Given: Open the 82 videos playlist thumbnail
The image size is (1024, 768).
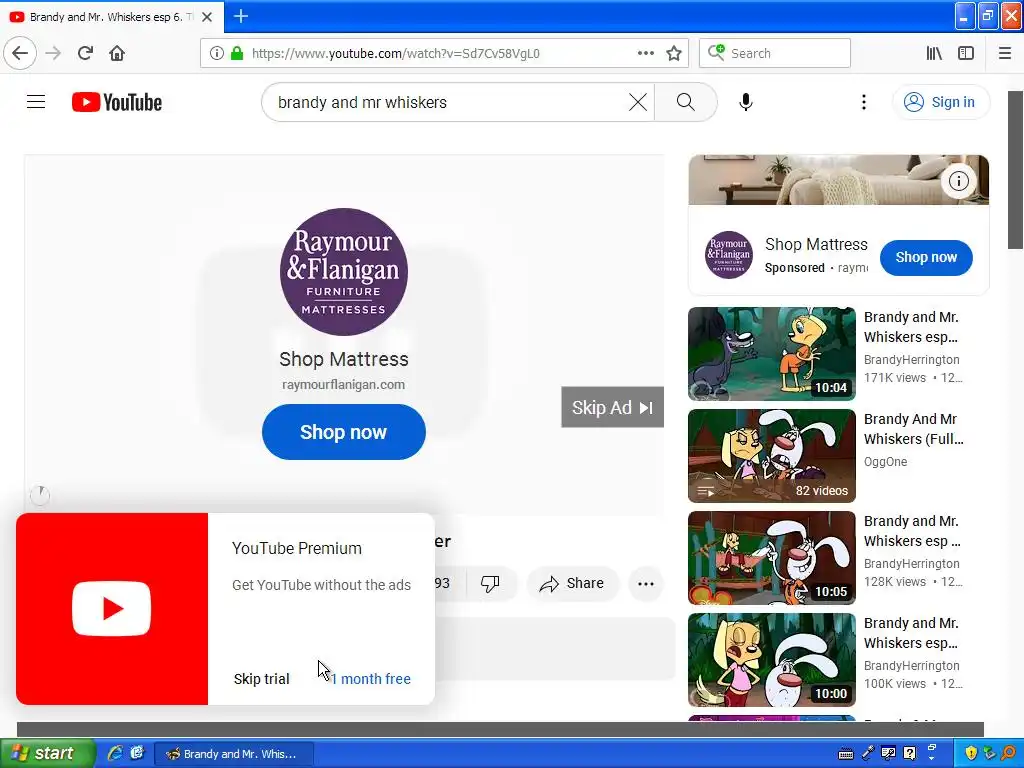Looking at the screenshot, I should click(772, 456).
